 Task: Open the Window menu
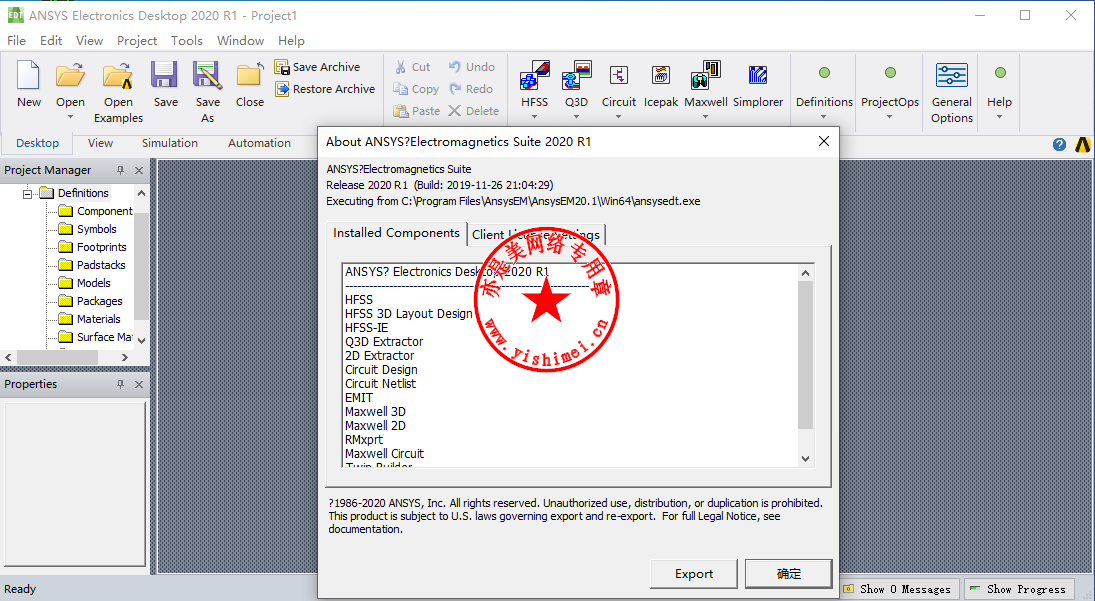tap(240, 40)
